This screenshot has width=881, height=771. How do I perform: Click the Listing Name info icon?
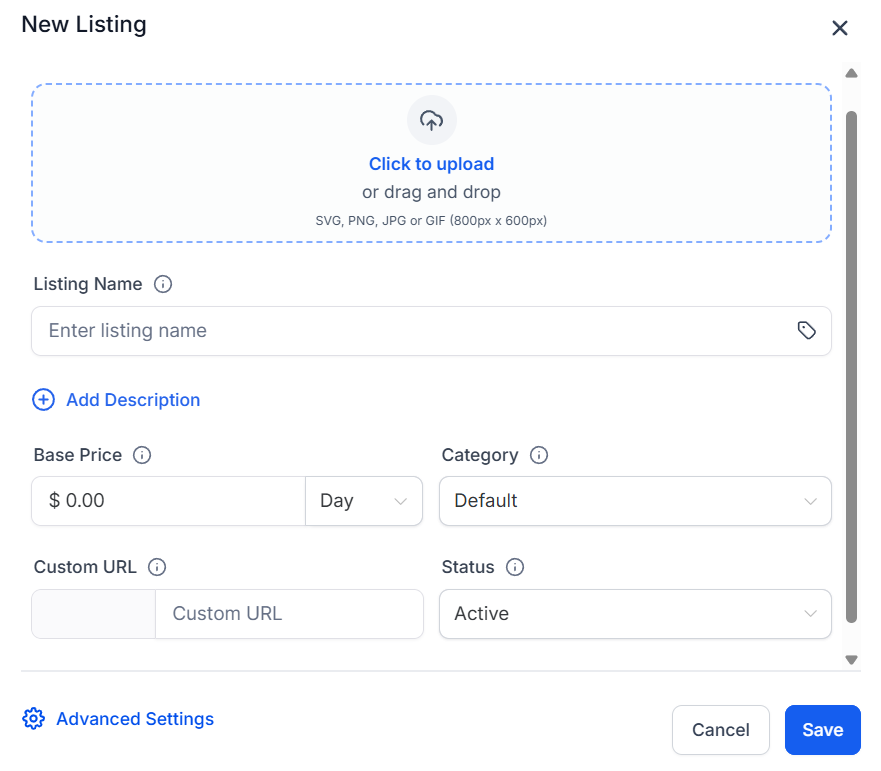click(x=163, y=284)
